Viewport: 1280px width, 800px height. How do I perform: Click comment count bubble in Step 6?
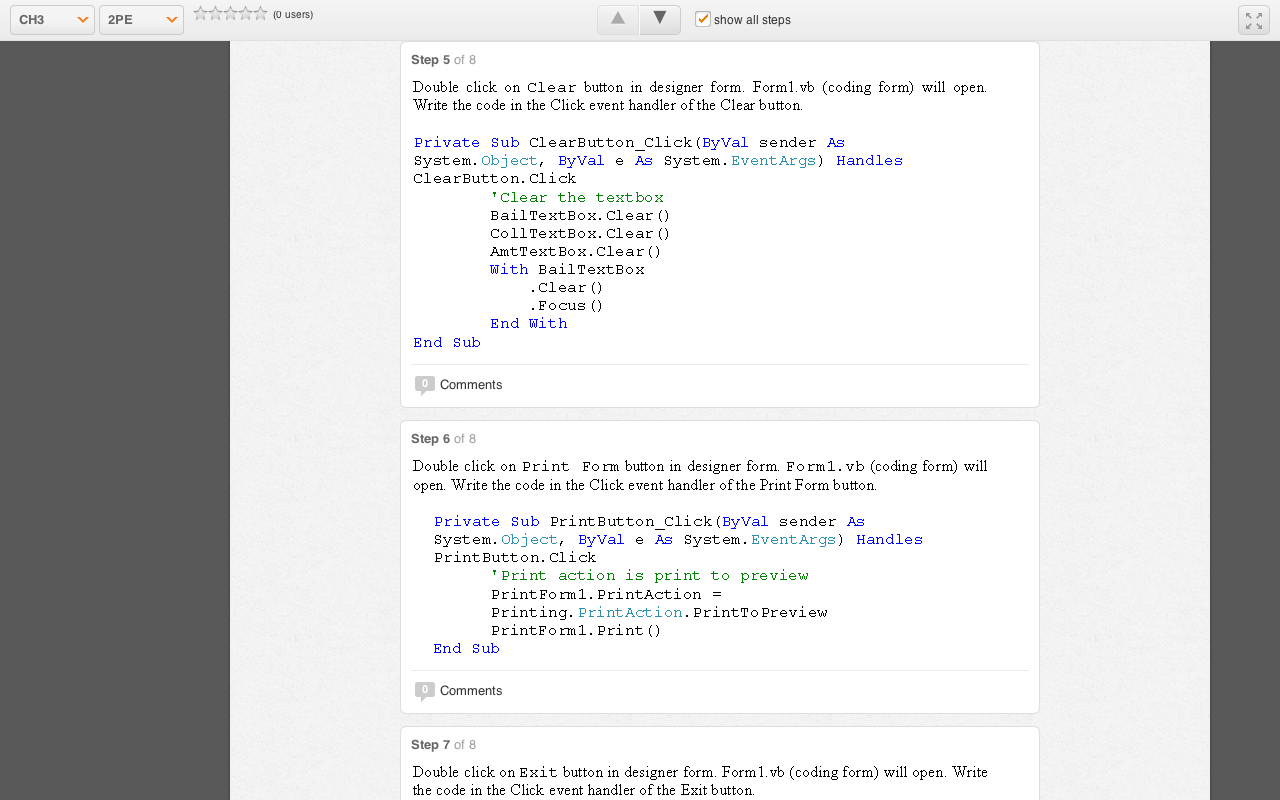click(425, 691)
